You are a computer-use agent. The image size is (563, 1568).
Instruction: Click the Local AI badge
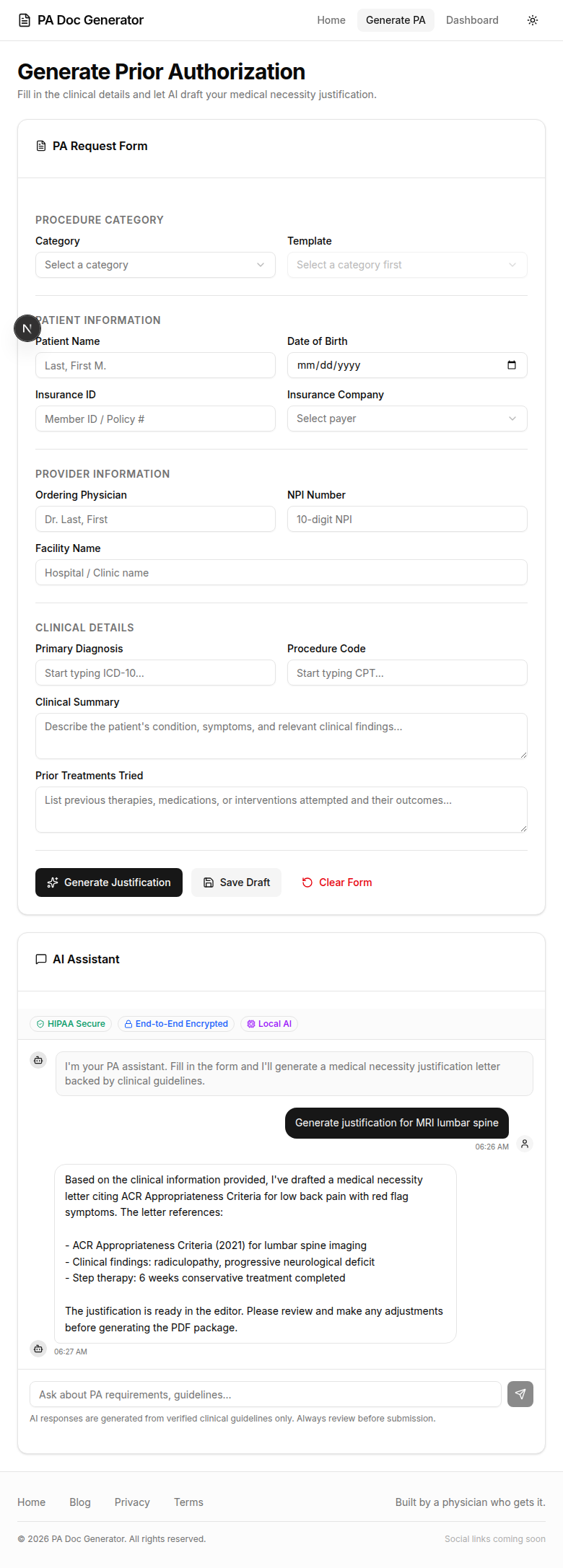coord(269,1023)
